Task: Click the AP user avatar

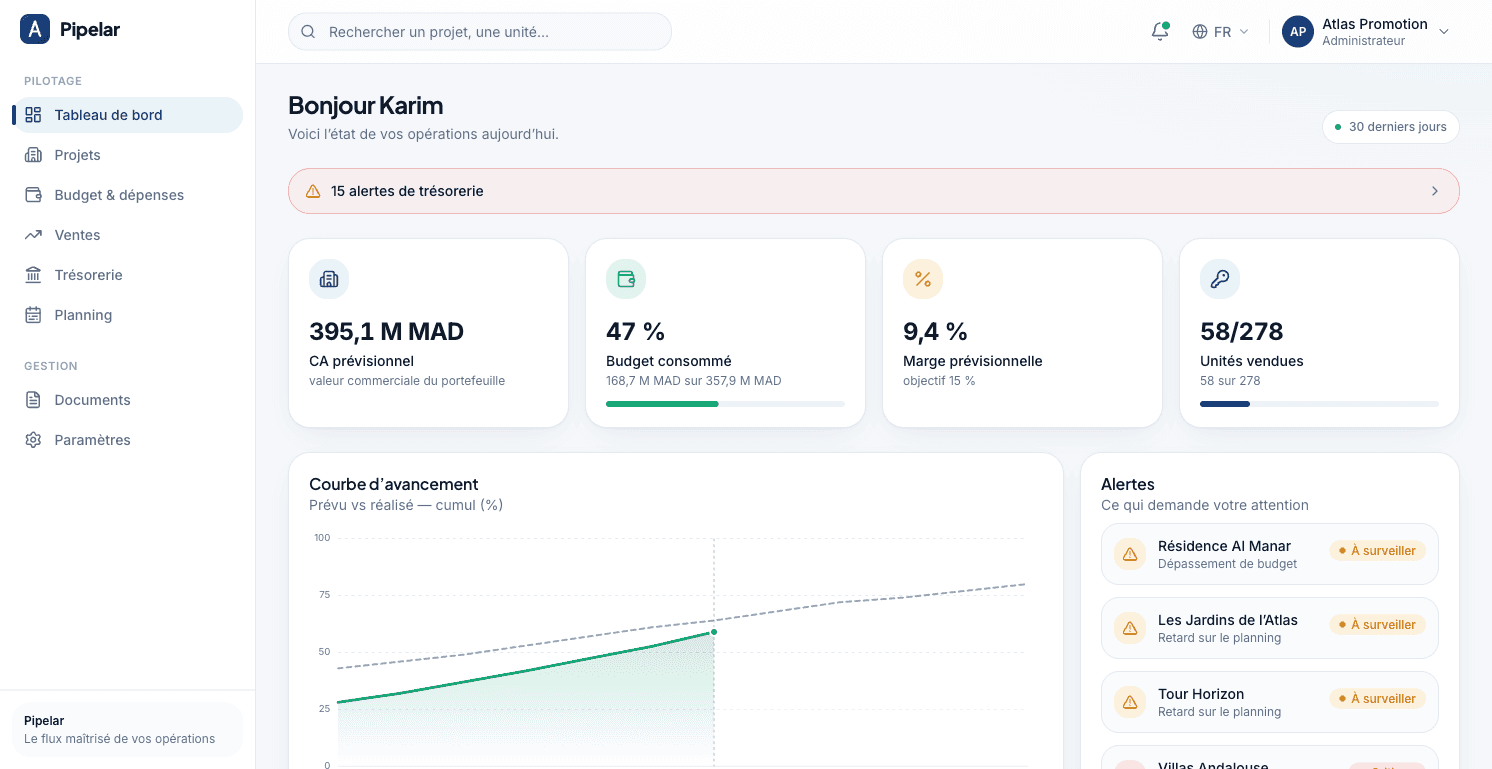Action: coord(1298,32)
